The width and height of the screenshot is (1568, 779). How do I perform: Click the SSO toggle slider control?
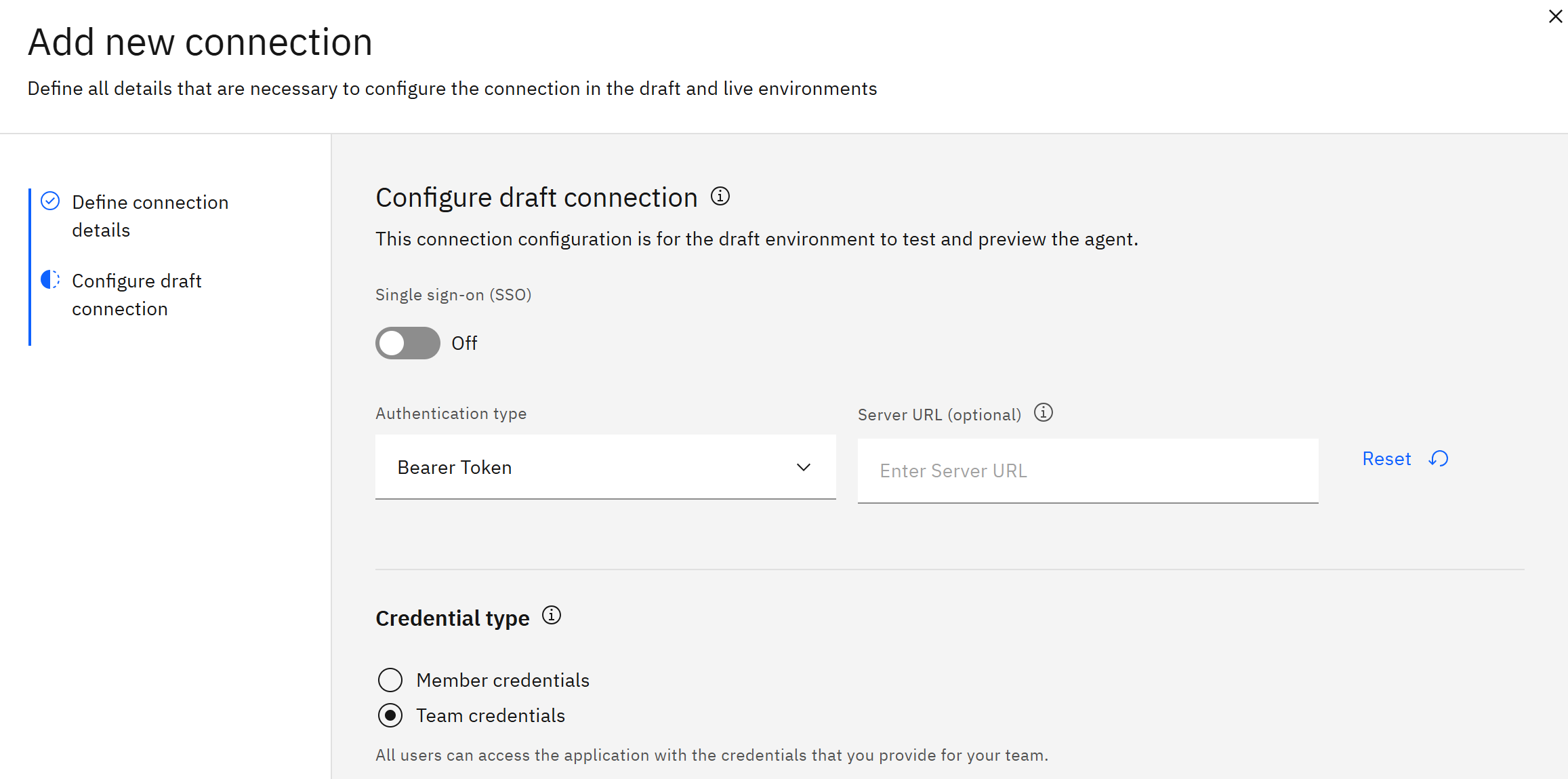pyautogui.click(x=407, y=343)
